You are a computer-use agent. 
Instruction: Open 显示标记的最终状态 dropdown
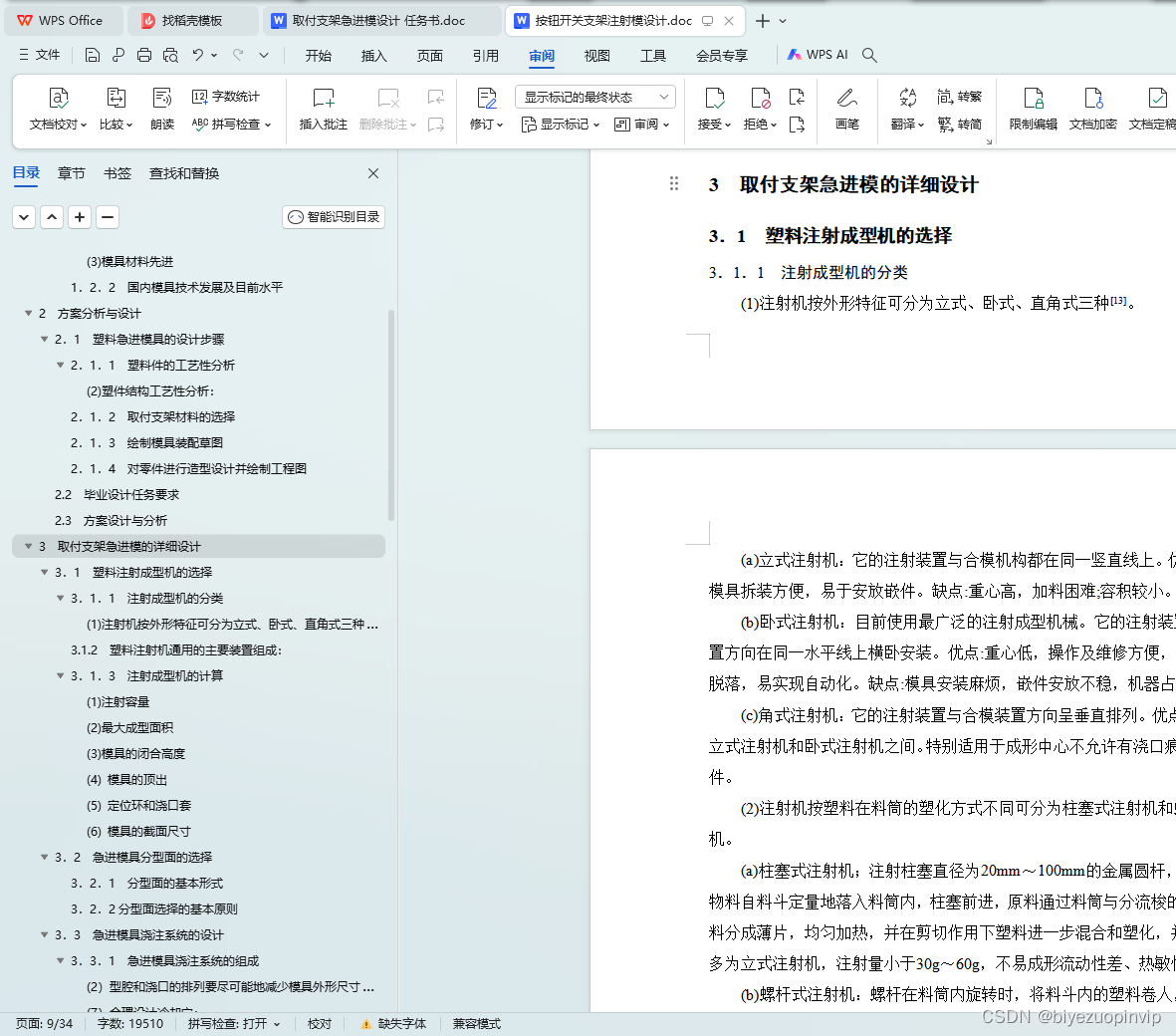[595, 97]
